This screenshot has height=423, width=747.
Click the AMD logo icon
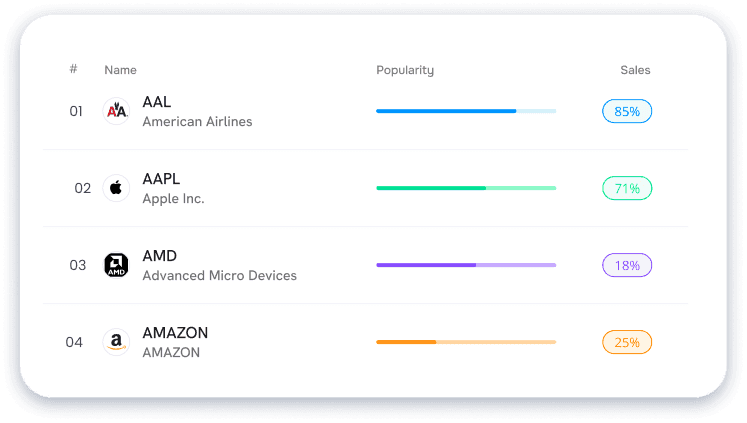point(117,265)
